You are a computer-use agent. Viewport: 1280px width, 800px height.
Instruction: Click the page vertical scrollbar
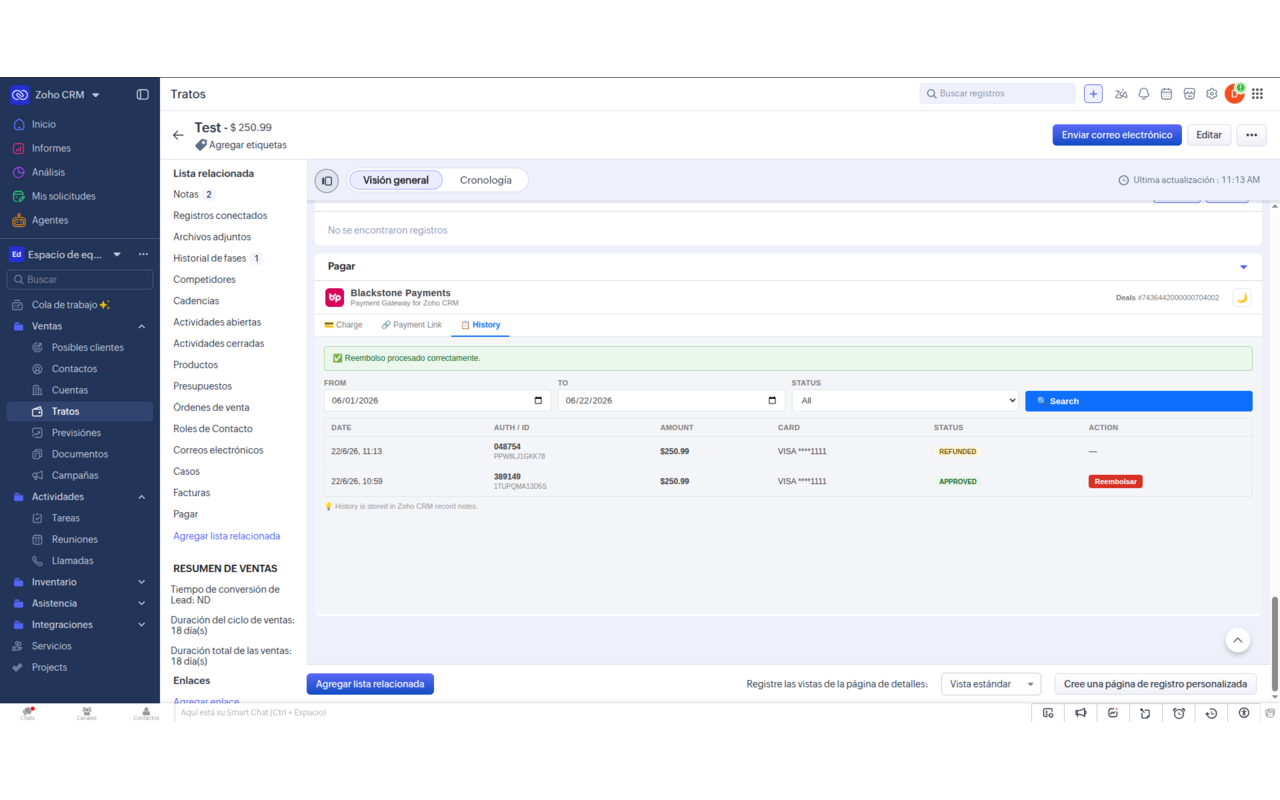[x=1274, y=643]
